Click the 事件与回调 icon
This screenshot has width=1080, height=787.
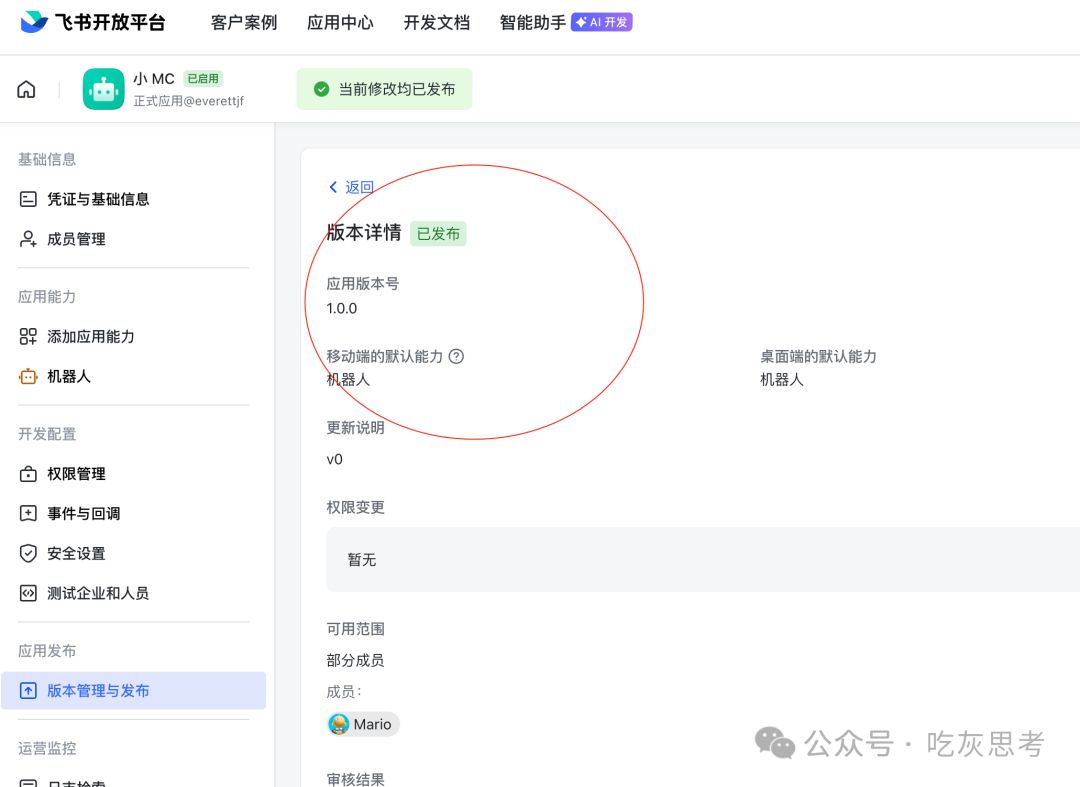click(x=28, y=514)
